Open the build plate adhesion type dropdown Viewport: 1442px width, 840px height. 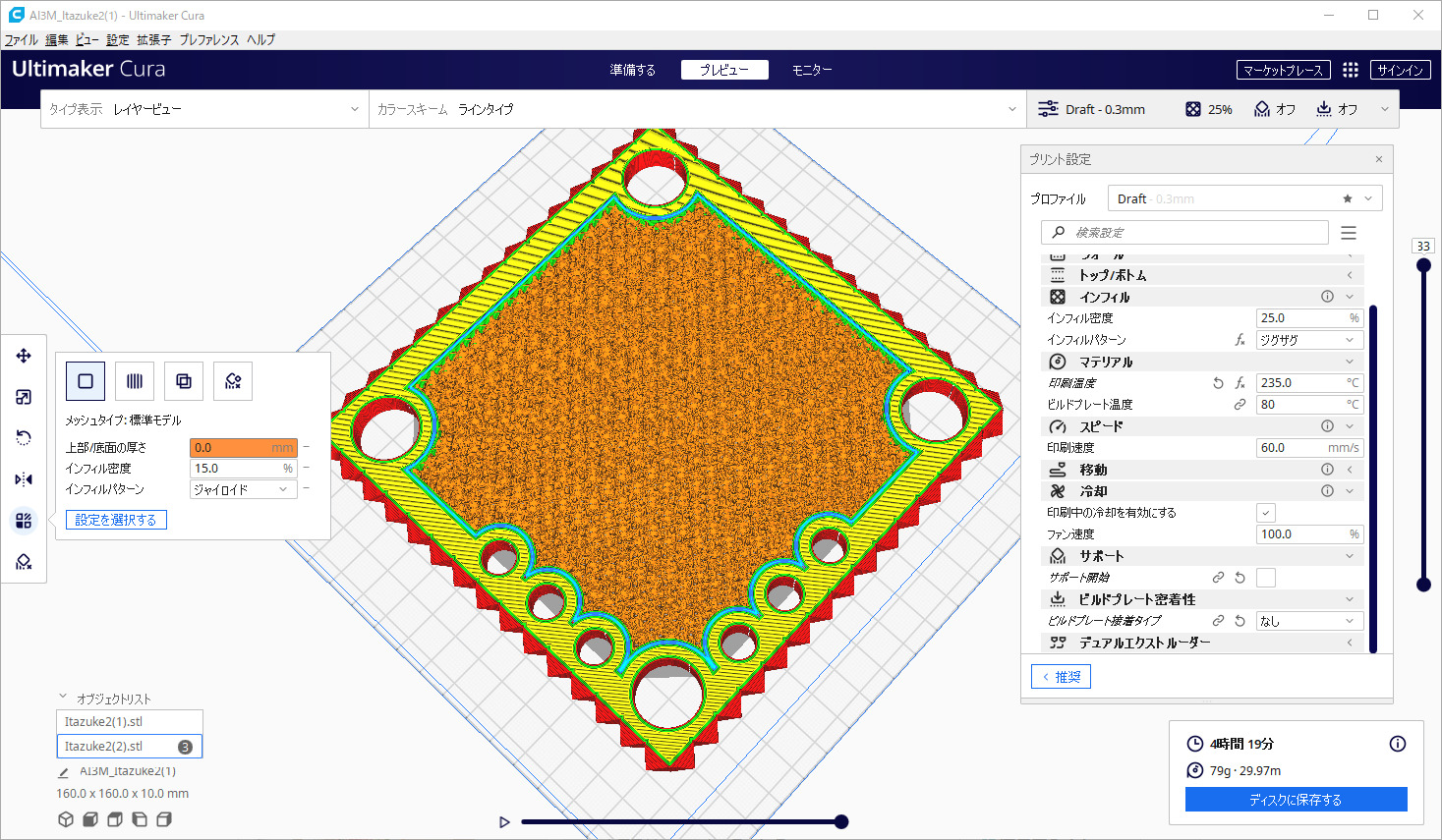[x=1309, y=621]
